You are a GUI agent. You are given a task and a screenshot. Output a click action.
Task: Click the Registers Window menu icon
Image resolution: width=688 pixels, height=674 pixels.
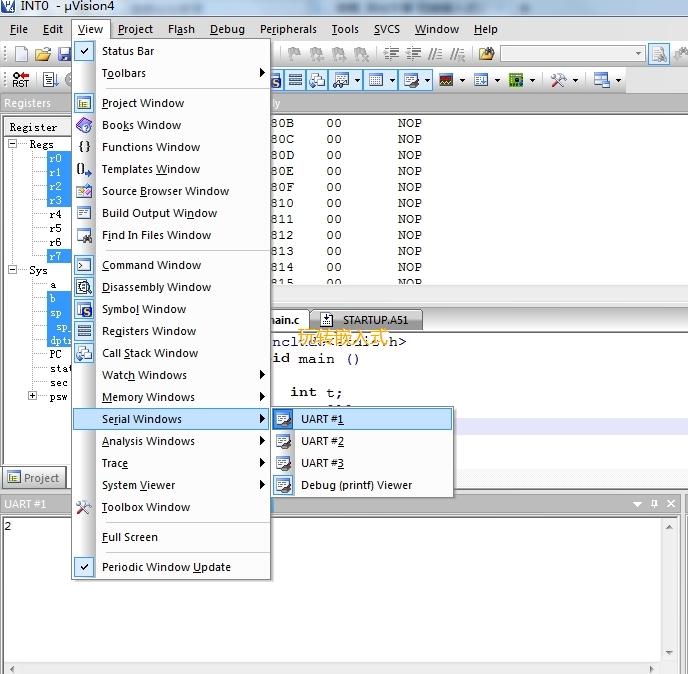[84, 331]
